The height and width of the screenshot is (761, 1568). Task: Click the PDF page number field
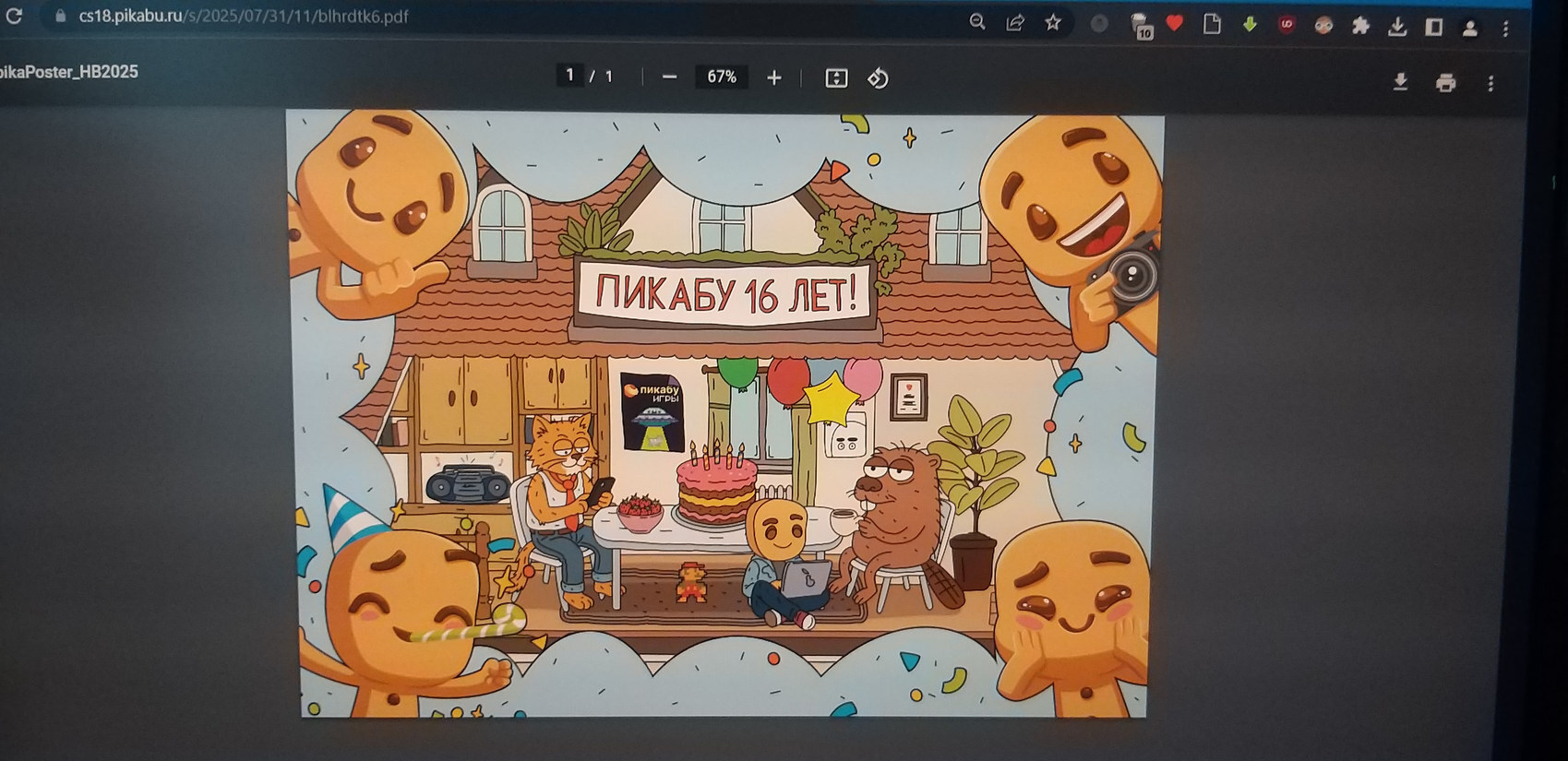tap(569, 76)
